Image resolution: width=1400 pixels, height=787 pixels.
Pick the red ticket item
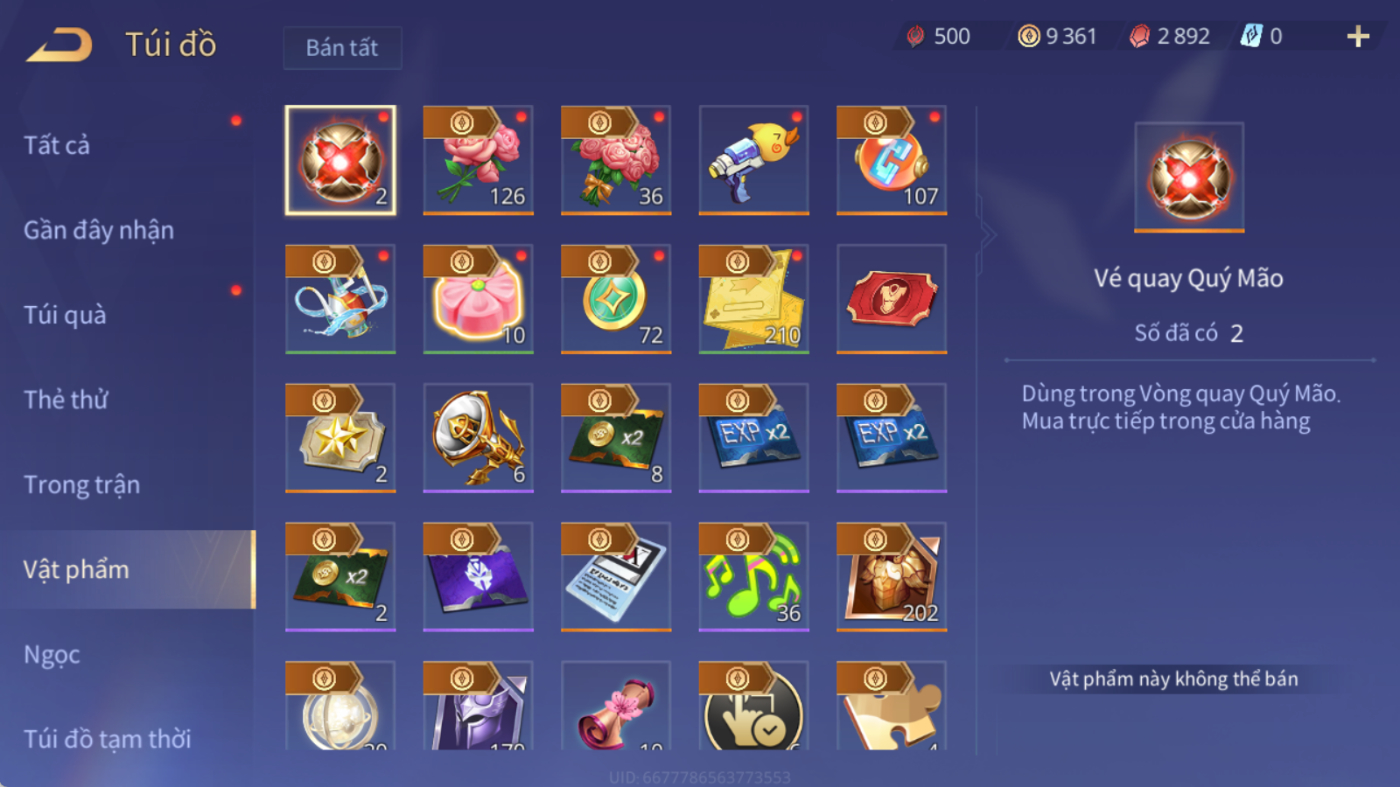tap(892, 299)
